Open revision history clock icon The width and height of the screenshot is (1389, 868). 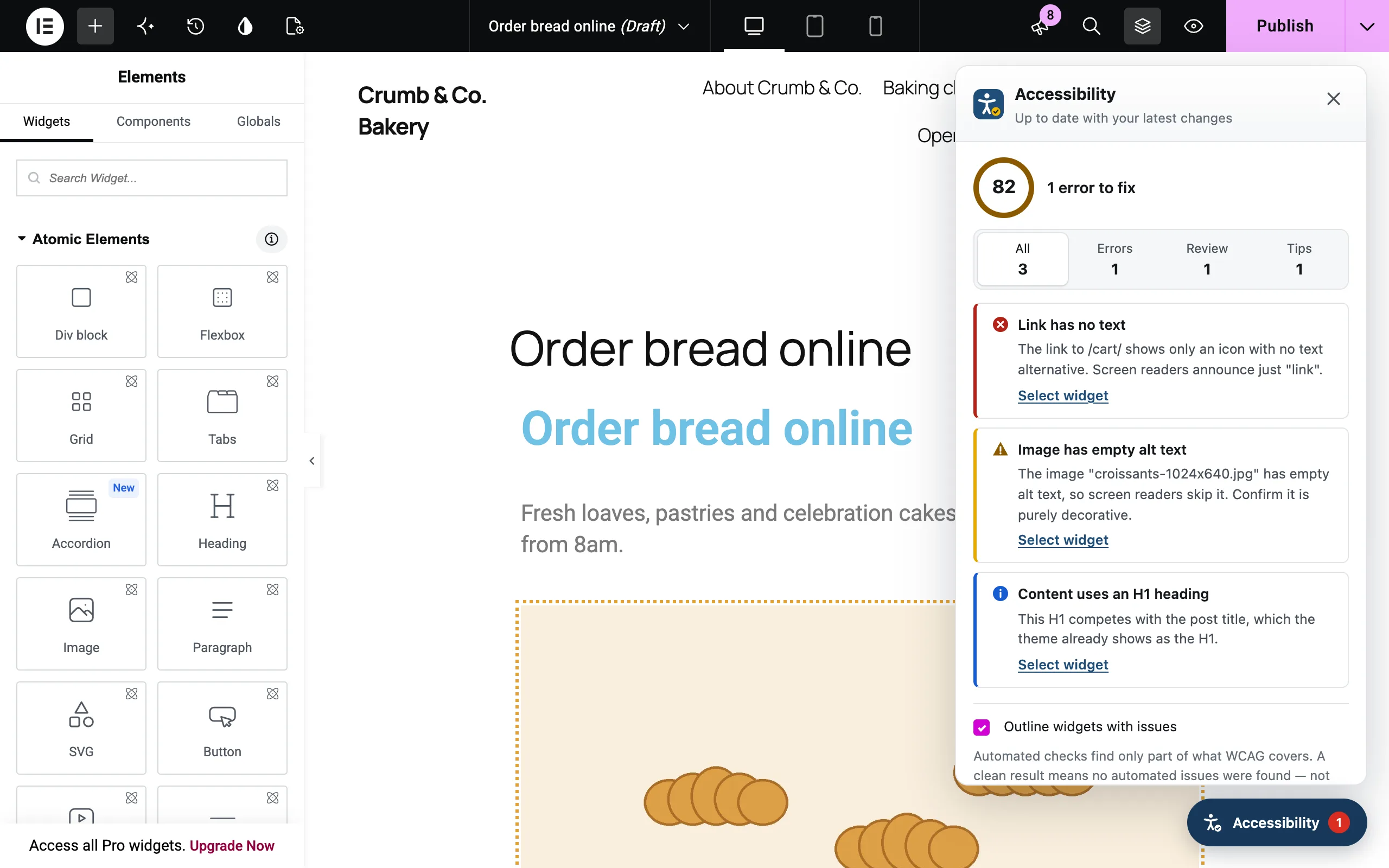(196, 26)
